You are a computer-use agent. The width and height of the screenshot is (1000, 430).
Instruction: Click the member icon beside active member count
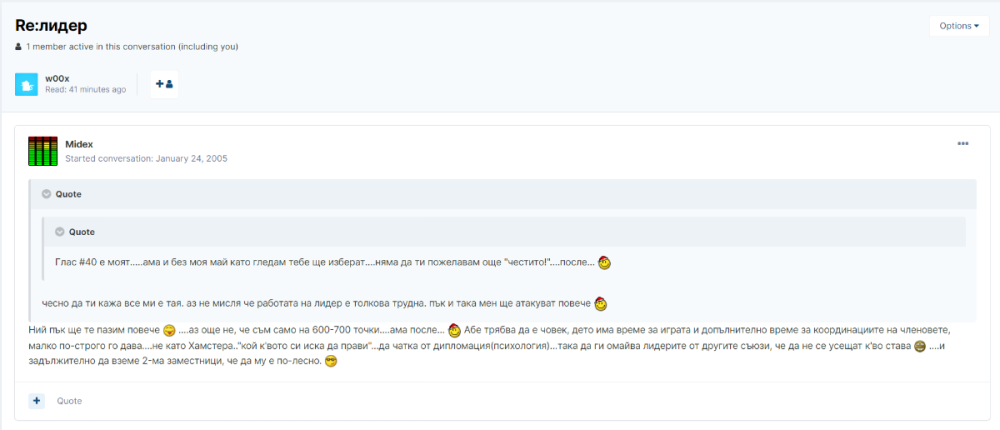(x=19, y=47)
